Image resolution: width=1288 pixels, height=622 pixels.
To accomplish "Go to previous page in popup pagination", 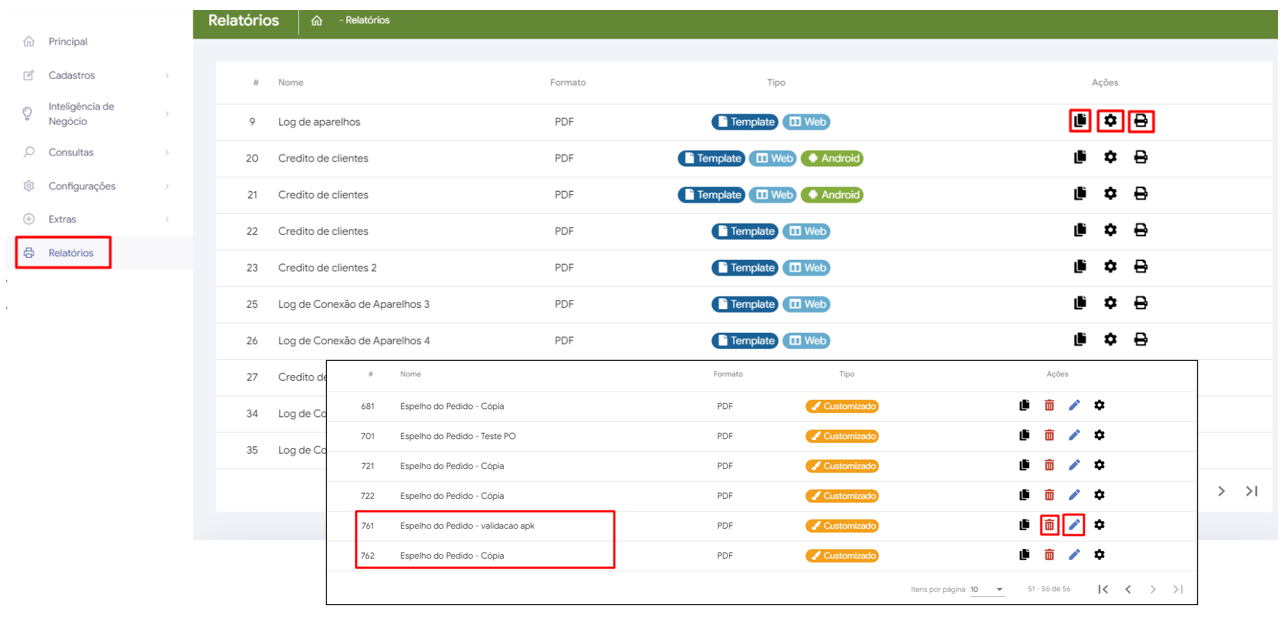I will pos(1128,590).
